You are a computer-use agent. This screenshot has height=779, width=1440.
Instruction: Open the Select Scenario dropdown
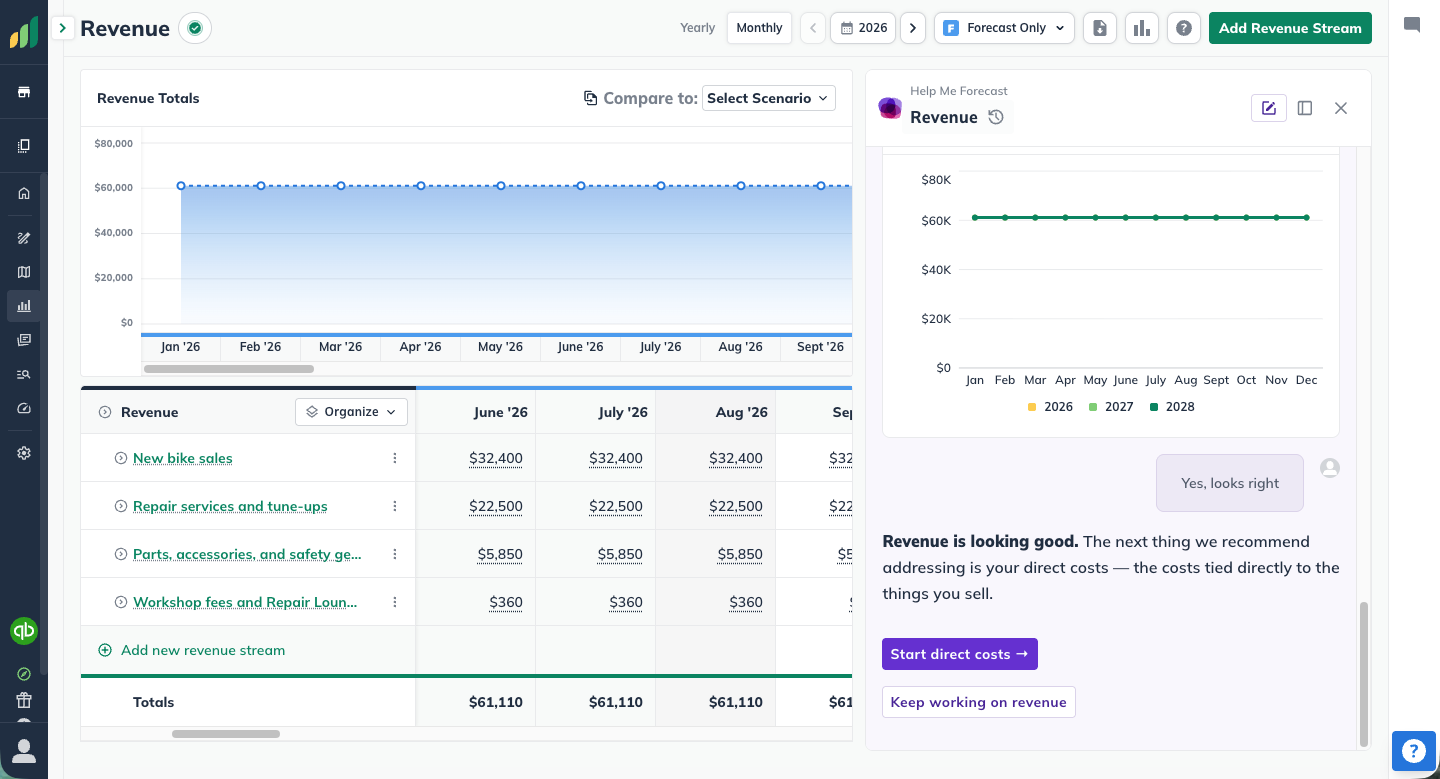[769, 98]
